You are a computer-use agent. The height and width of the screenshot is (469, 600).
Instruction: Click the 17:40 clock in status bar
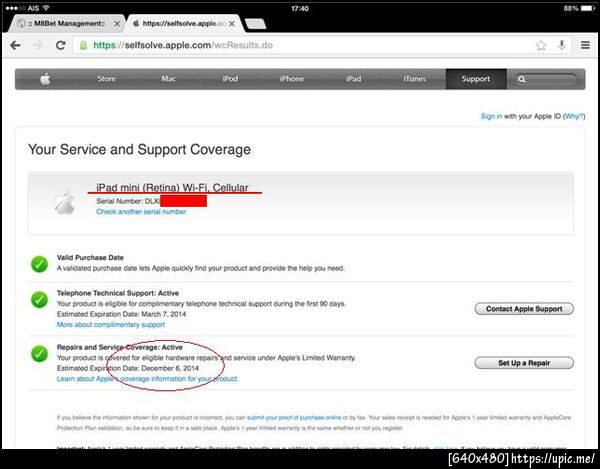[300, 8]
